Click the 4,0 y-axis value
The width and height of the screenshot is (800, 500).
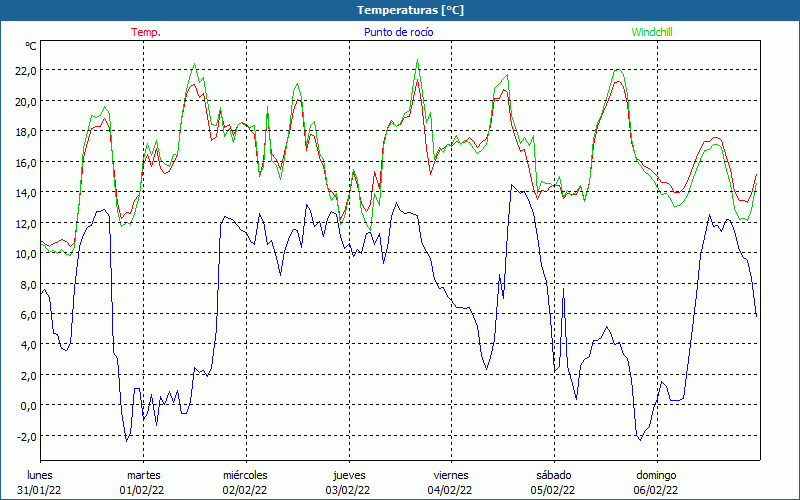29,345
